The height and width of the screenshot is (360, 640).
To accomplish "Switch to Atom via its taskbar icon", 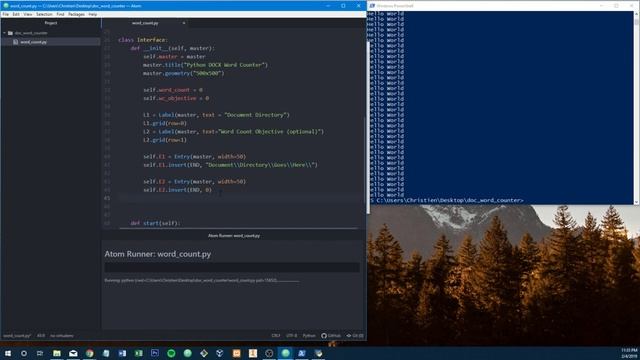I will [285, 353].
